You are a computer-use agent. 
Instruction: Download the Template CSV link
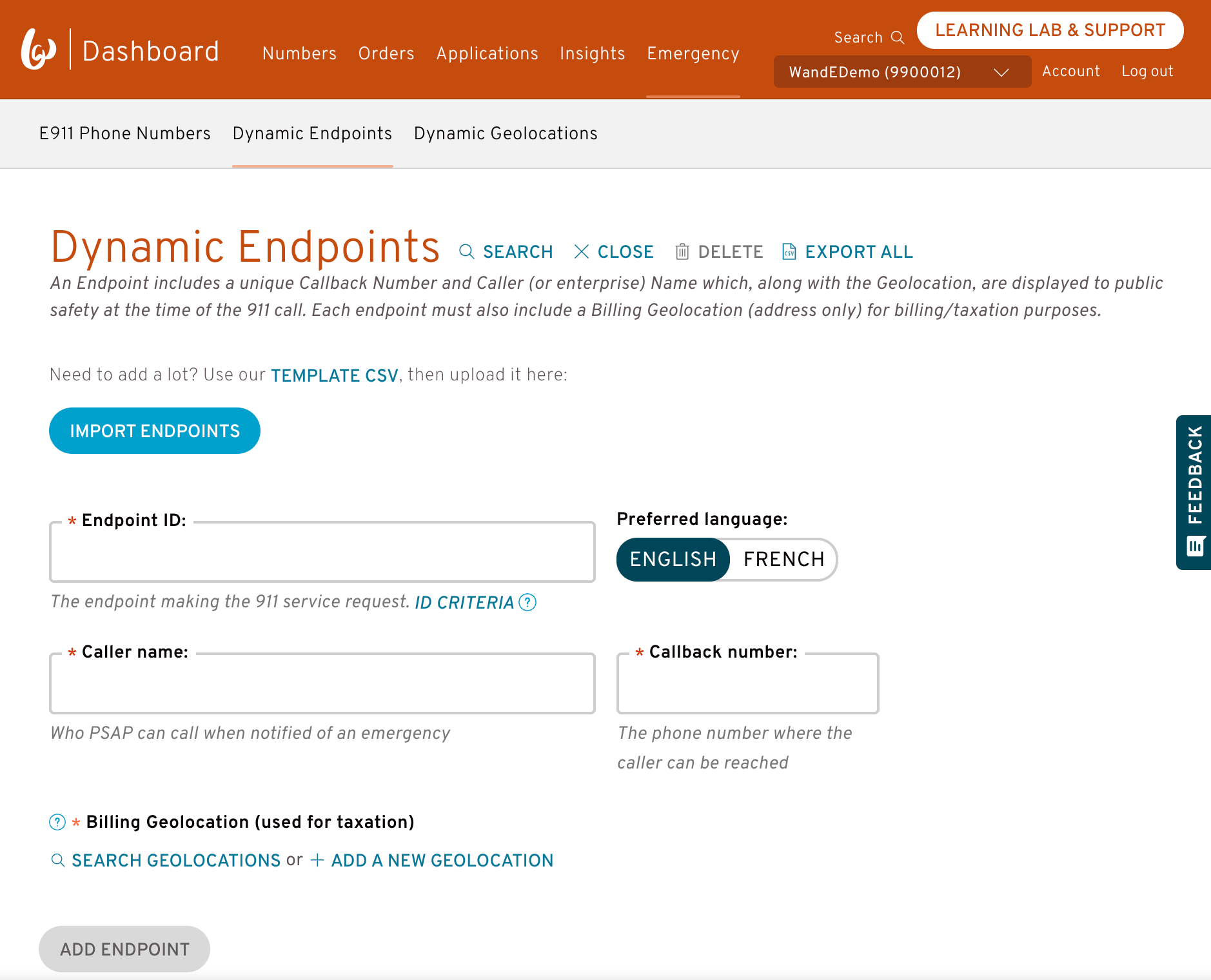334,375
